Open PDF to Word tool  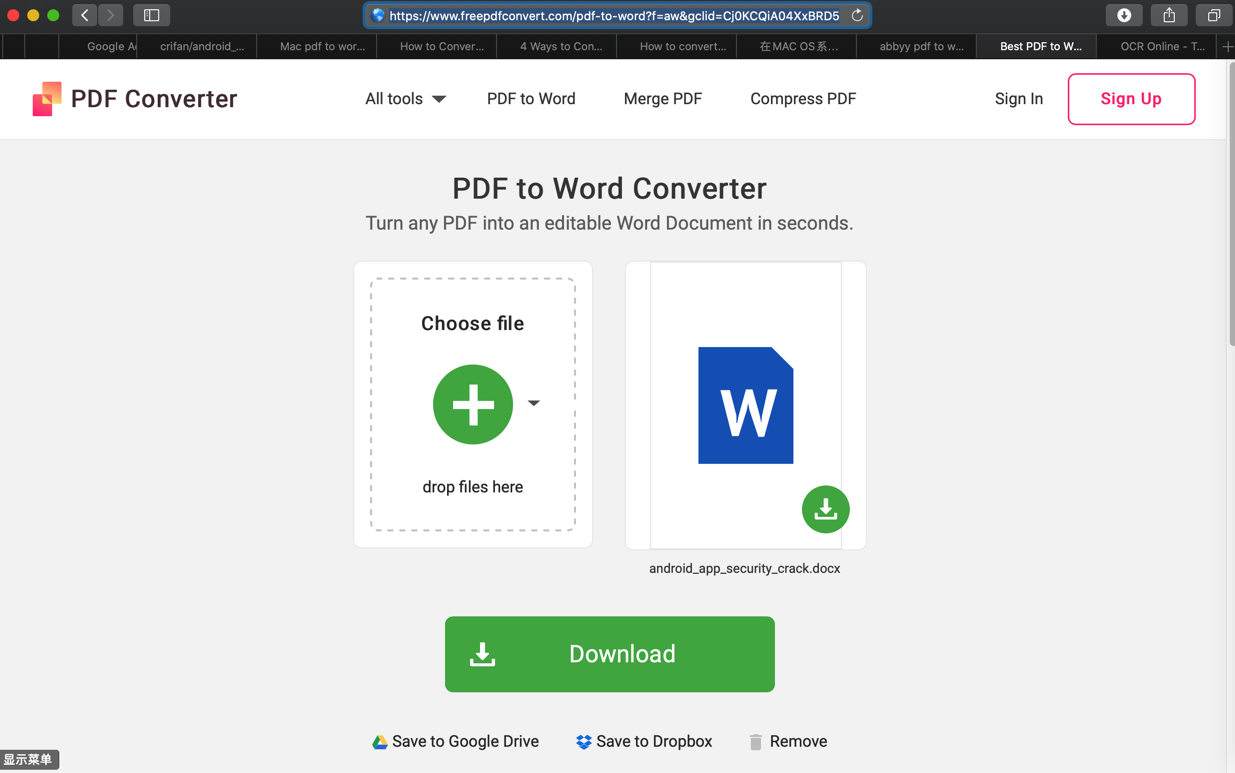coord(531,99)
